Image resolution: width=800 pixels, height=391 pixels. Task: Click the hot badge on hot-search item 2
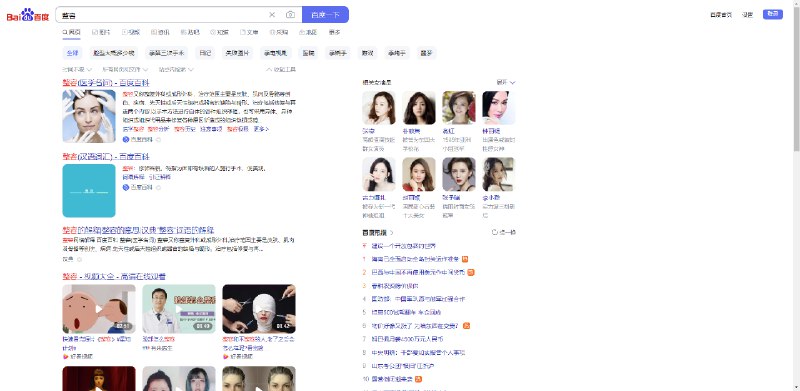pos(471,273)
